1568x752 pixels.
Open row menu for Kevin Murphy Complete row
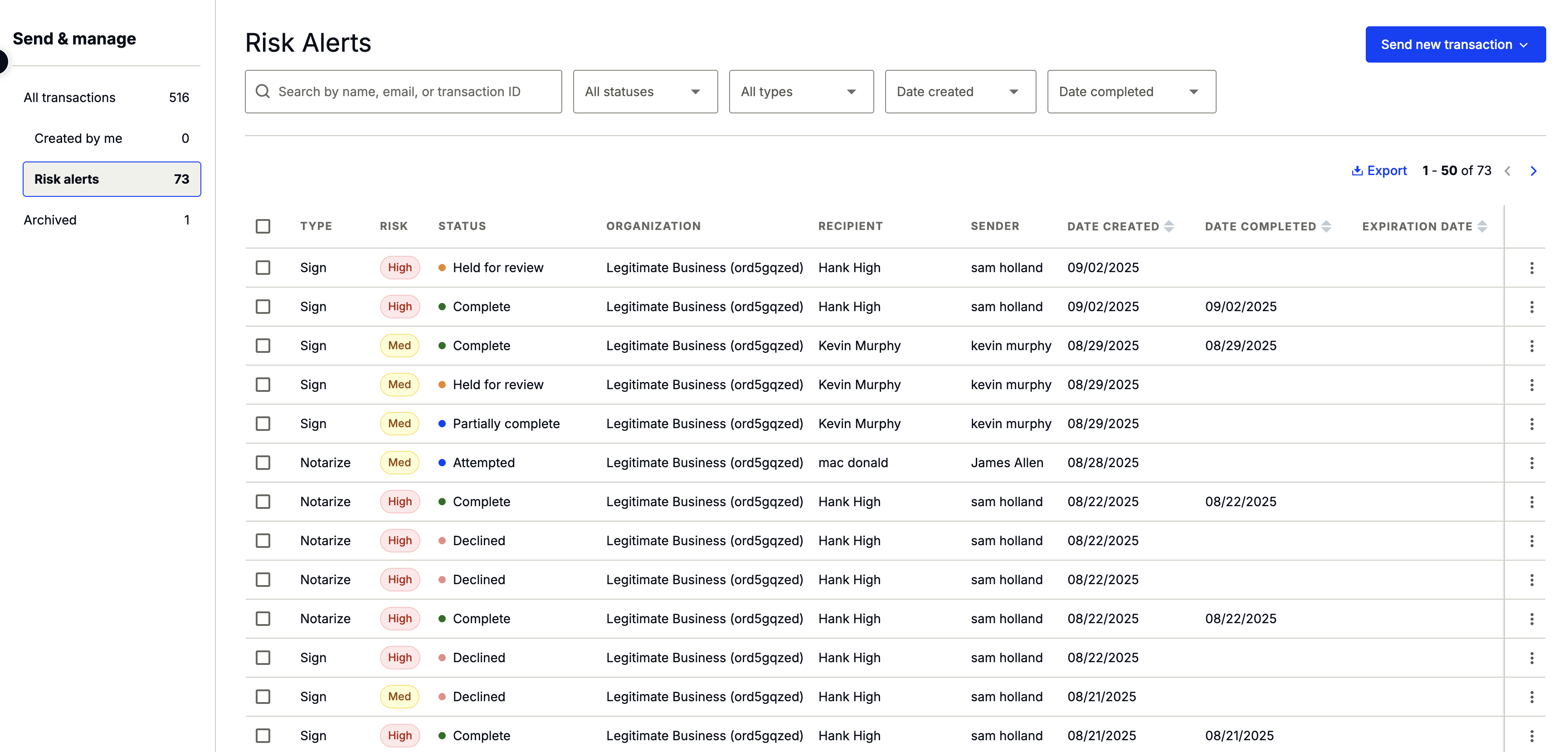tap(1531, 346)
